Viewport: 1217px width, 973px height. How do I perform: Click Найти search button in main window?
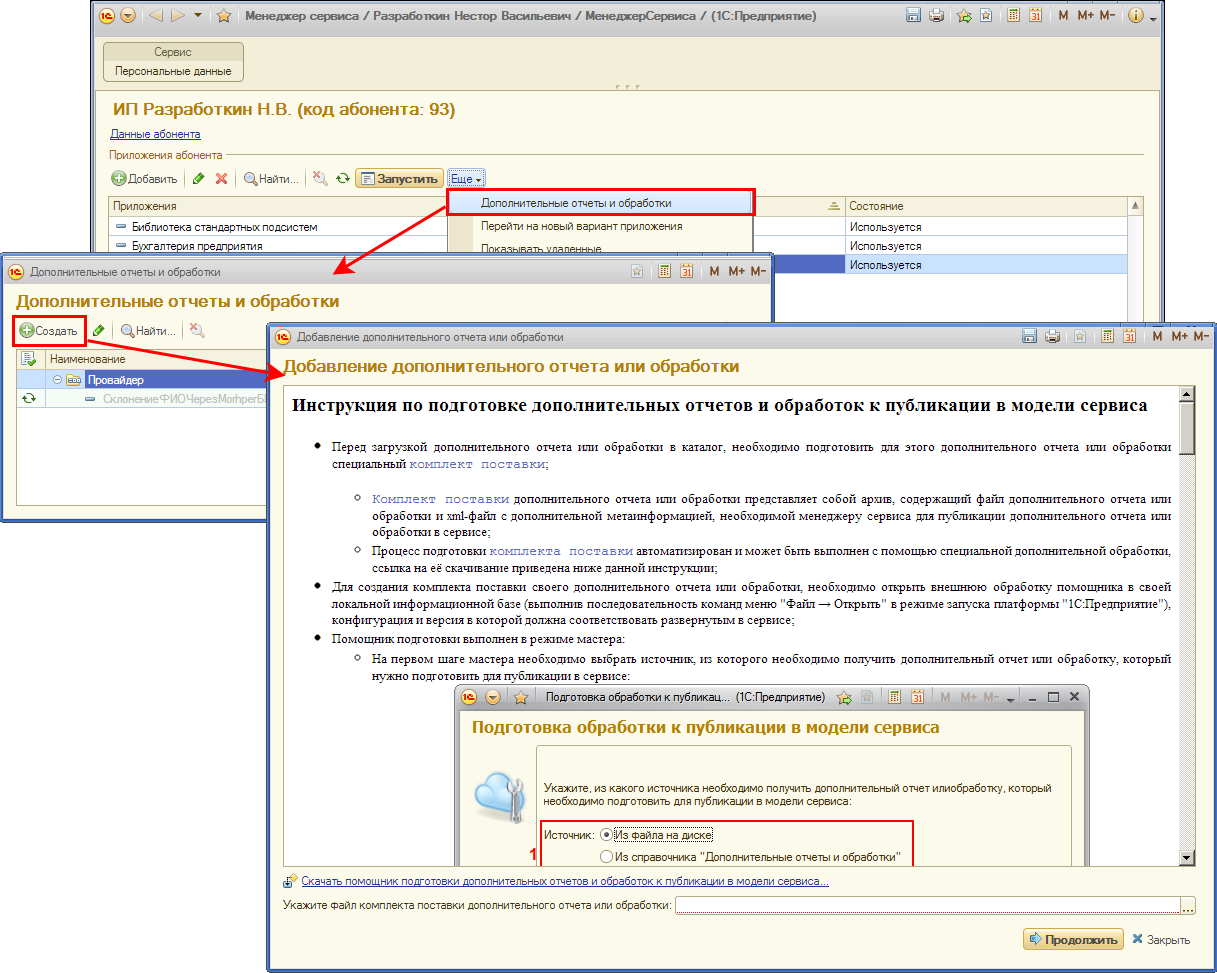click(x=271, y=179)
